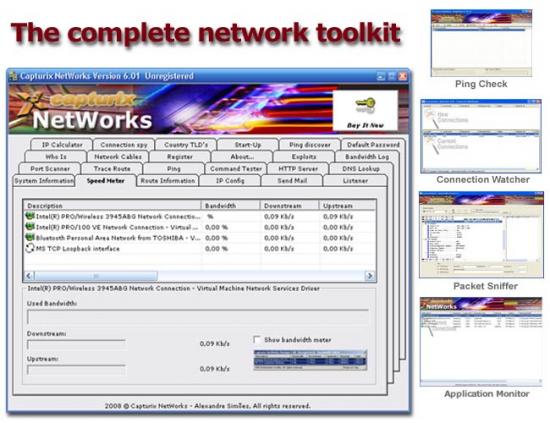The image size is (550, 423).
Task: Open the Port Scanner tab
Action: (50, 168)
